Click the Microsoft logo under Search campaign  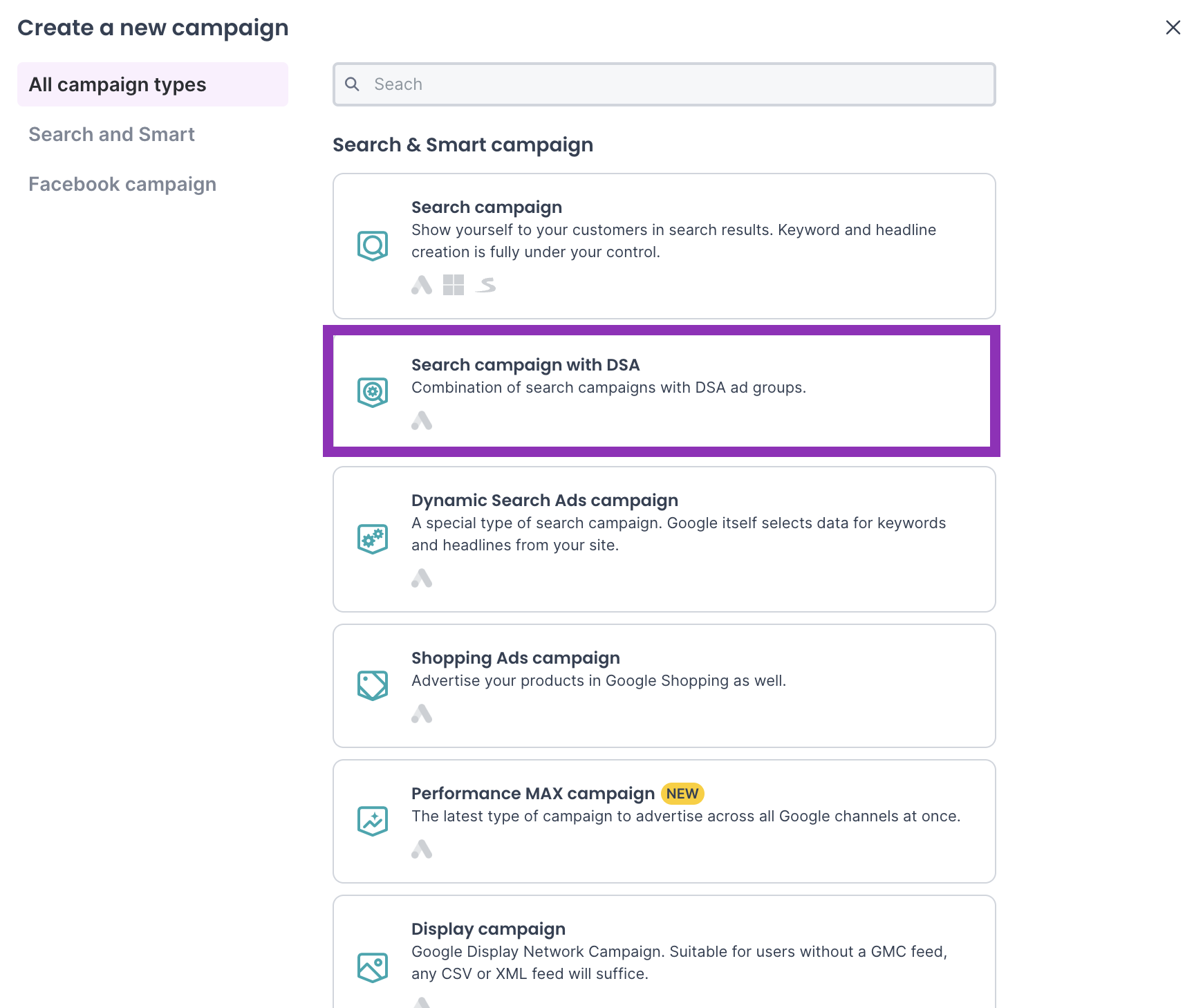pos(454,285)
